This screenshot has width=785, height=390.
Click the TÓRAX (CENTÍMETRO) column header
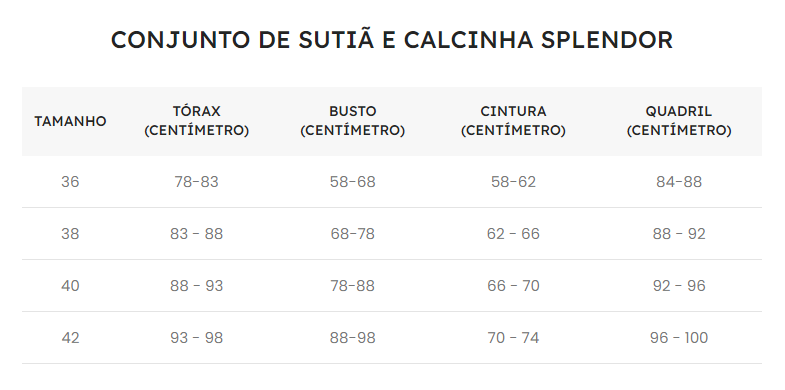[197, 121]
